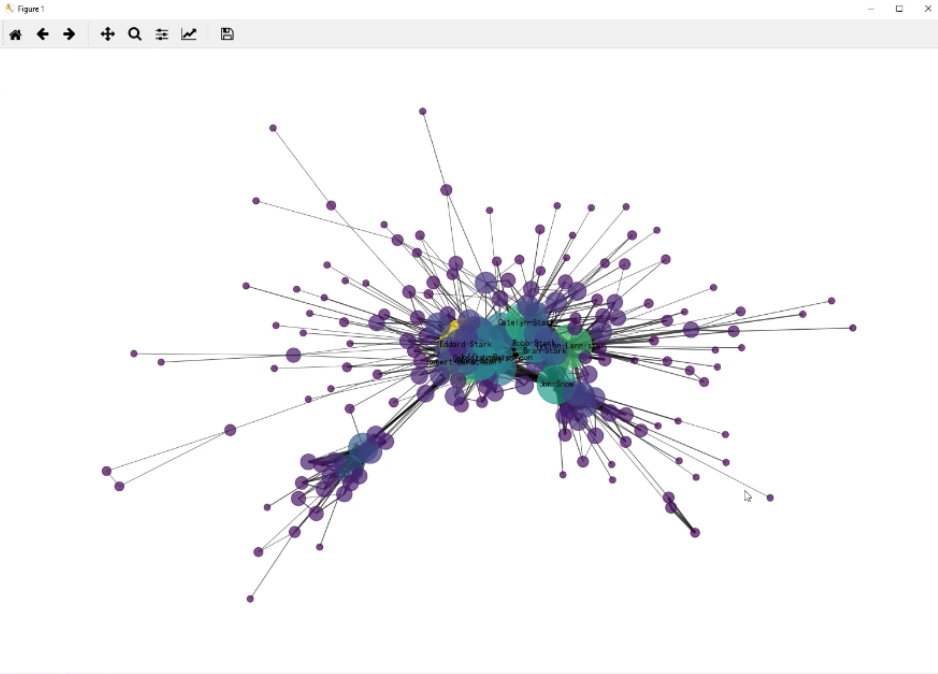
Task: Click the Jon-Snow node label
Action: 556,384
